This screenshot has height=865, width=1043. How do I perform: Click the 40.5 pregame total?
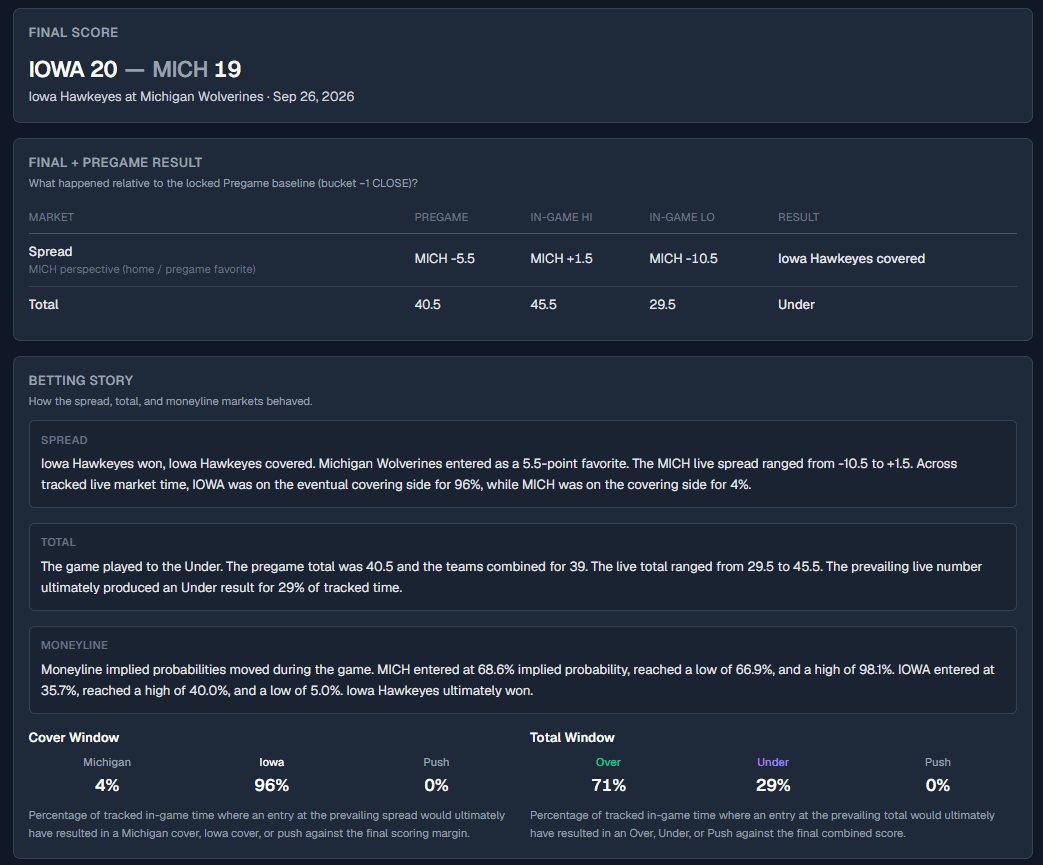coord(427,305)
